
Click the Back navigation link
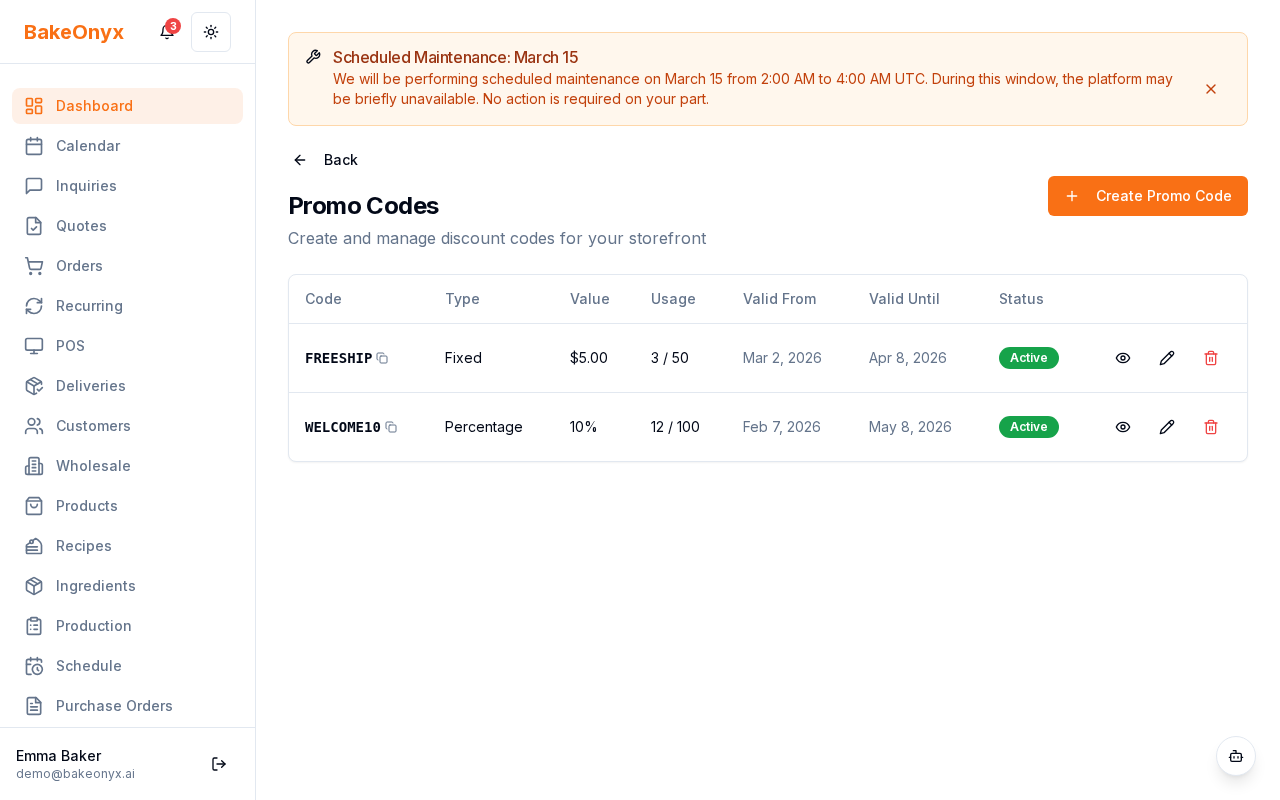pos(324,160)
